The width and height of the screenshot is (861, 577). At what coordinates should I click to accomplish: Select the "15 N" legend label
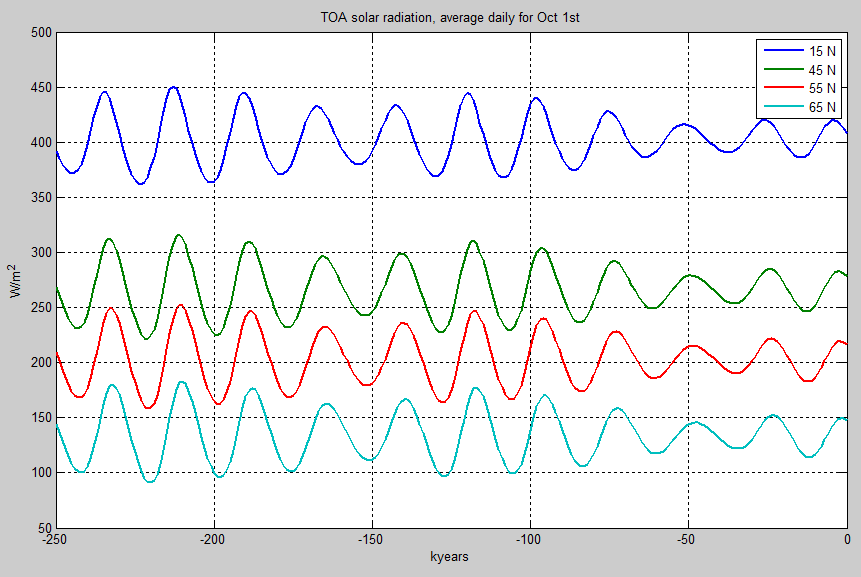pos(821,50)
